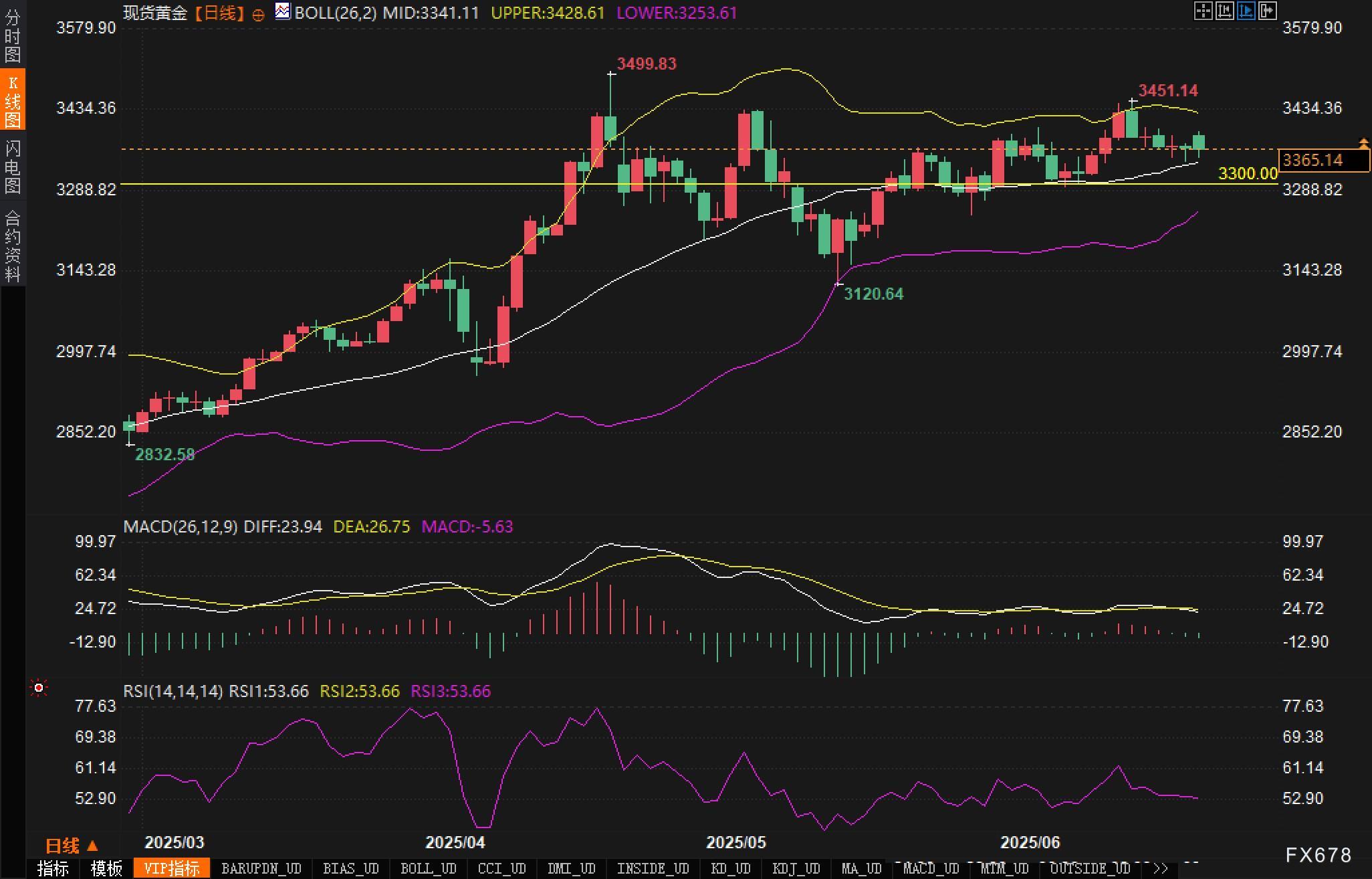The image size is (1372, 879).
Task: Switch to 分时图 view in sidebar
Action: click(13, 35)
